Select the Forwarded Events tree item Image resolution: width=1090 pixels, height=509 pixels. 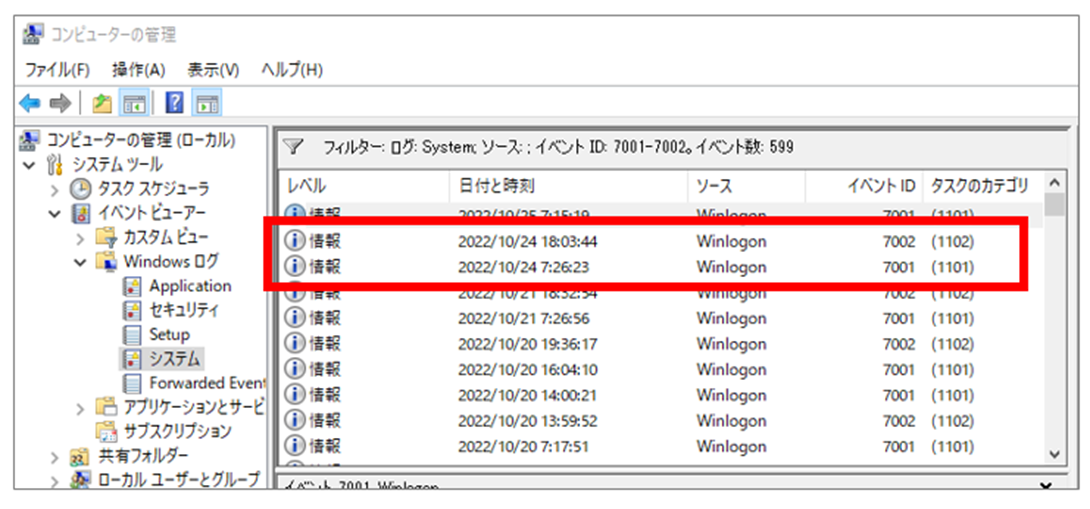tap(195, 383)
